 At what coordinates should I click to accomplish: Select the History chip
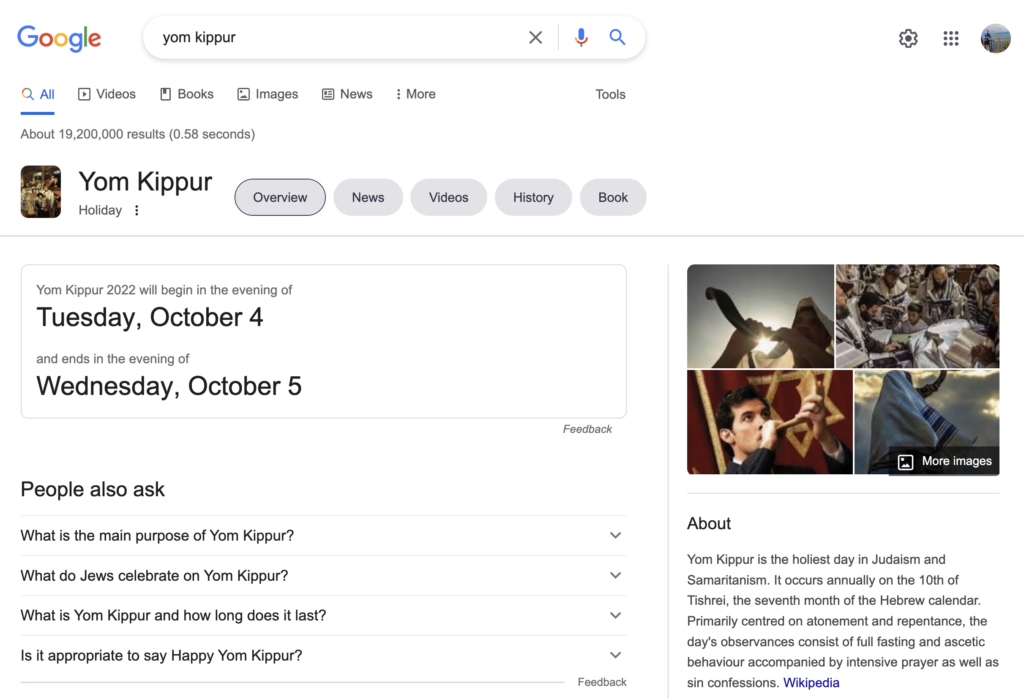533,197
